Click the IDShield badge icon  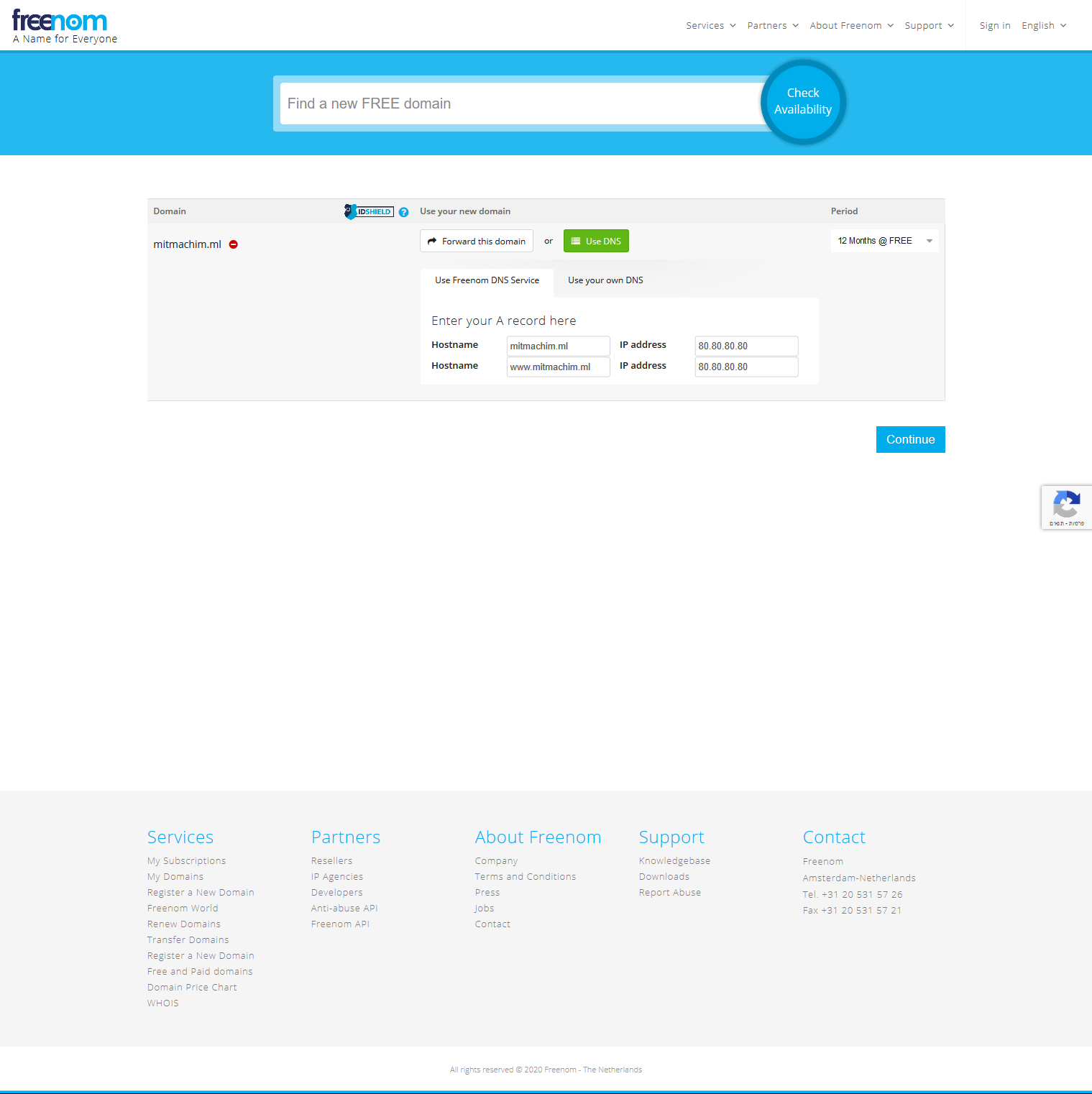click(369, 211)
